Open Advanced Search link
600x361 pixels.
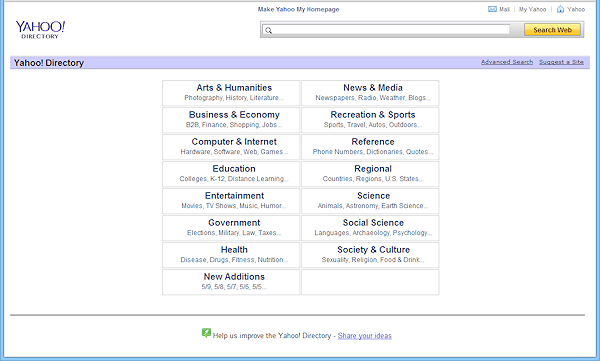coord(507,62)
